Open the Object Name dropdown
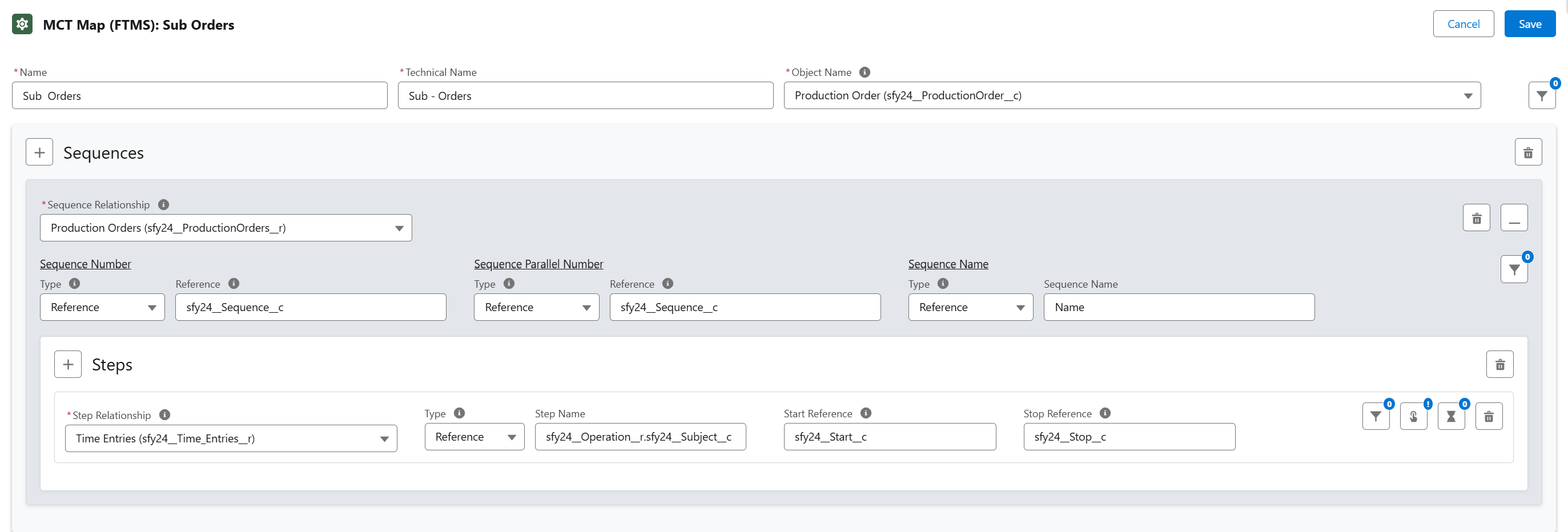This screenshot has width=1568, height=532. point(1132,95)
